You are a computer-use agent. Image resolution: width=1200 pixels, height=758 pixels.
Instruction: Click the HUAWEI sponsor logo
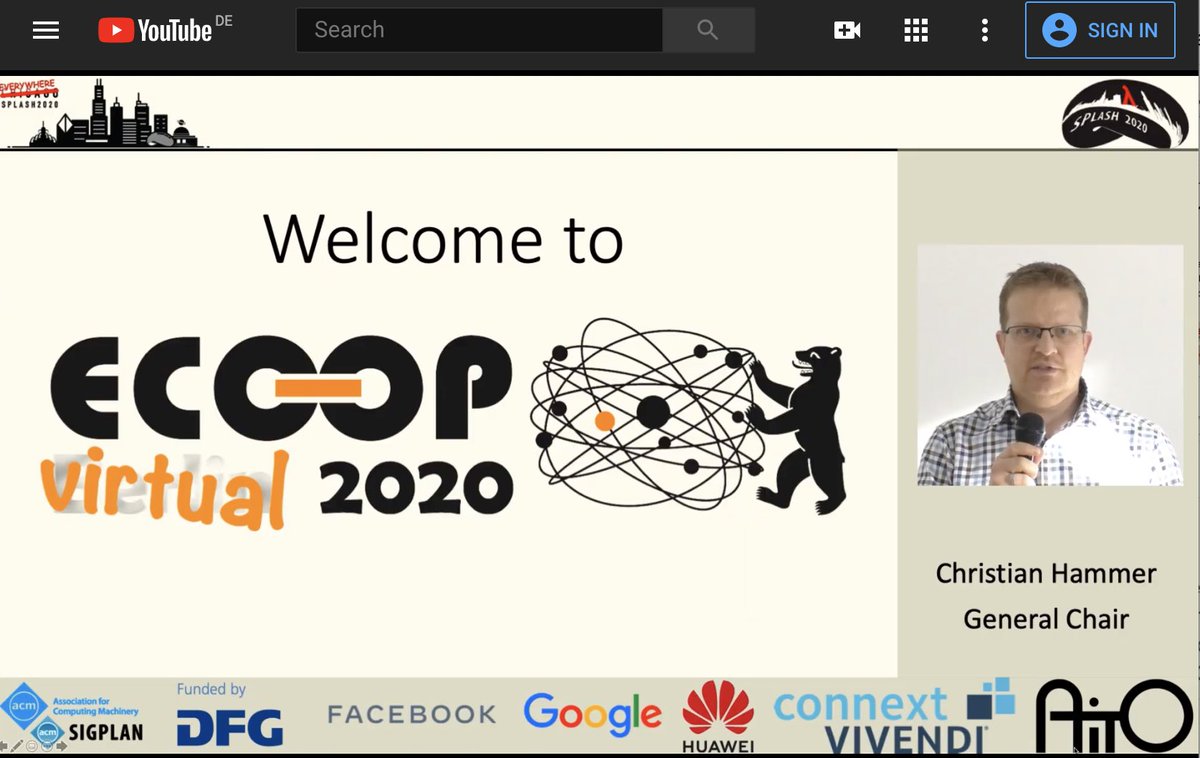pos(718,716)
